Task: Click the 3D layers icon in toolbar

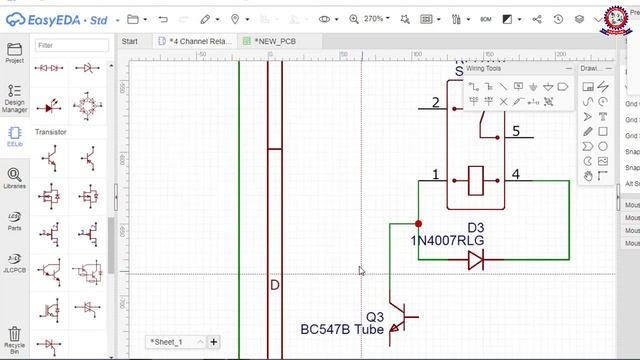Action: tap(579, 19)
